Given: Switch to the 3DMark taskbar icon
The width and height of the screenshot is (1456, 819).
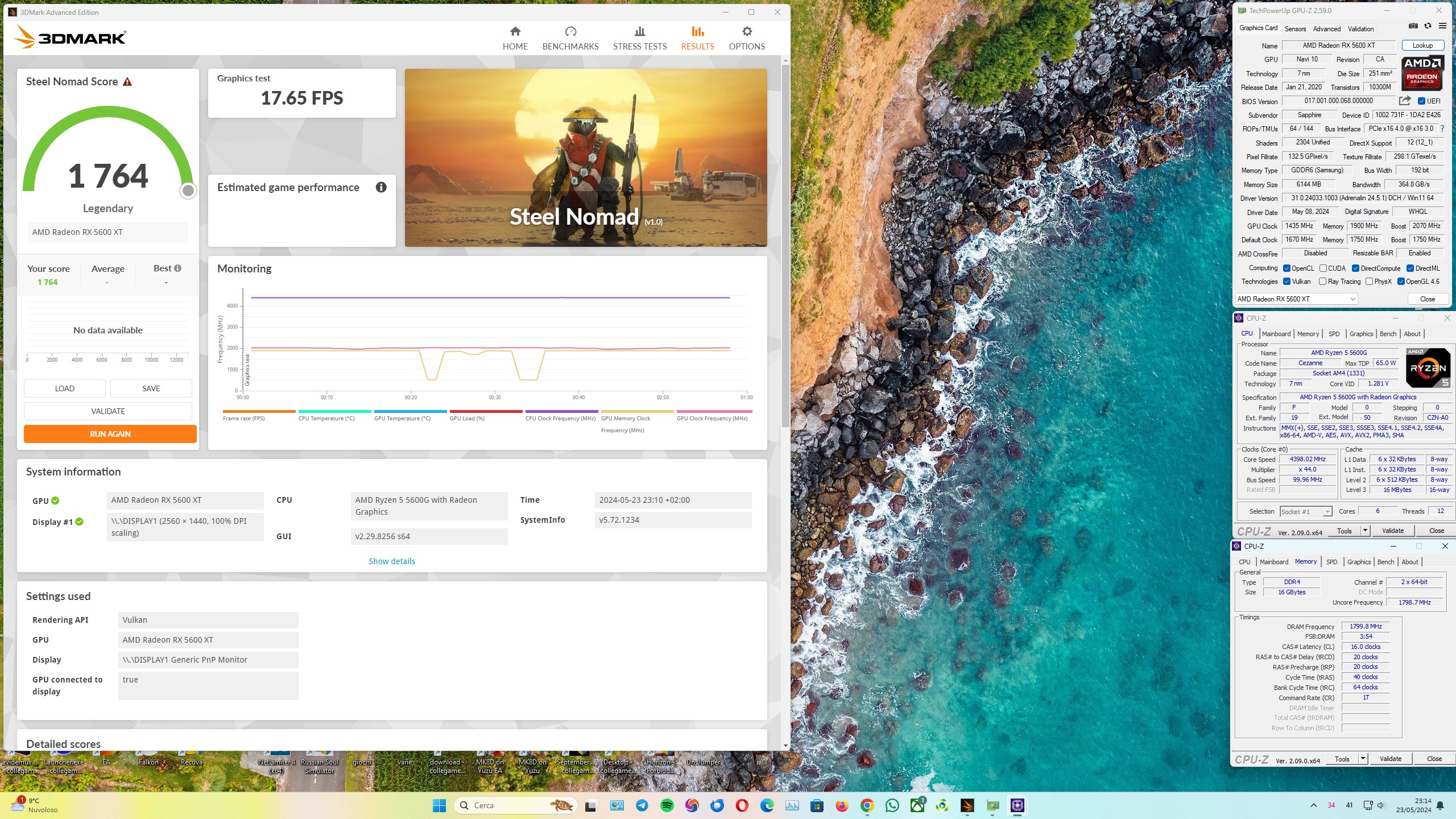Looking at the screenshot, I should pos(967,805).
